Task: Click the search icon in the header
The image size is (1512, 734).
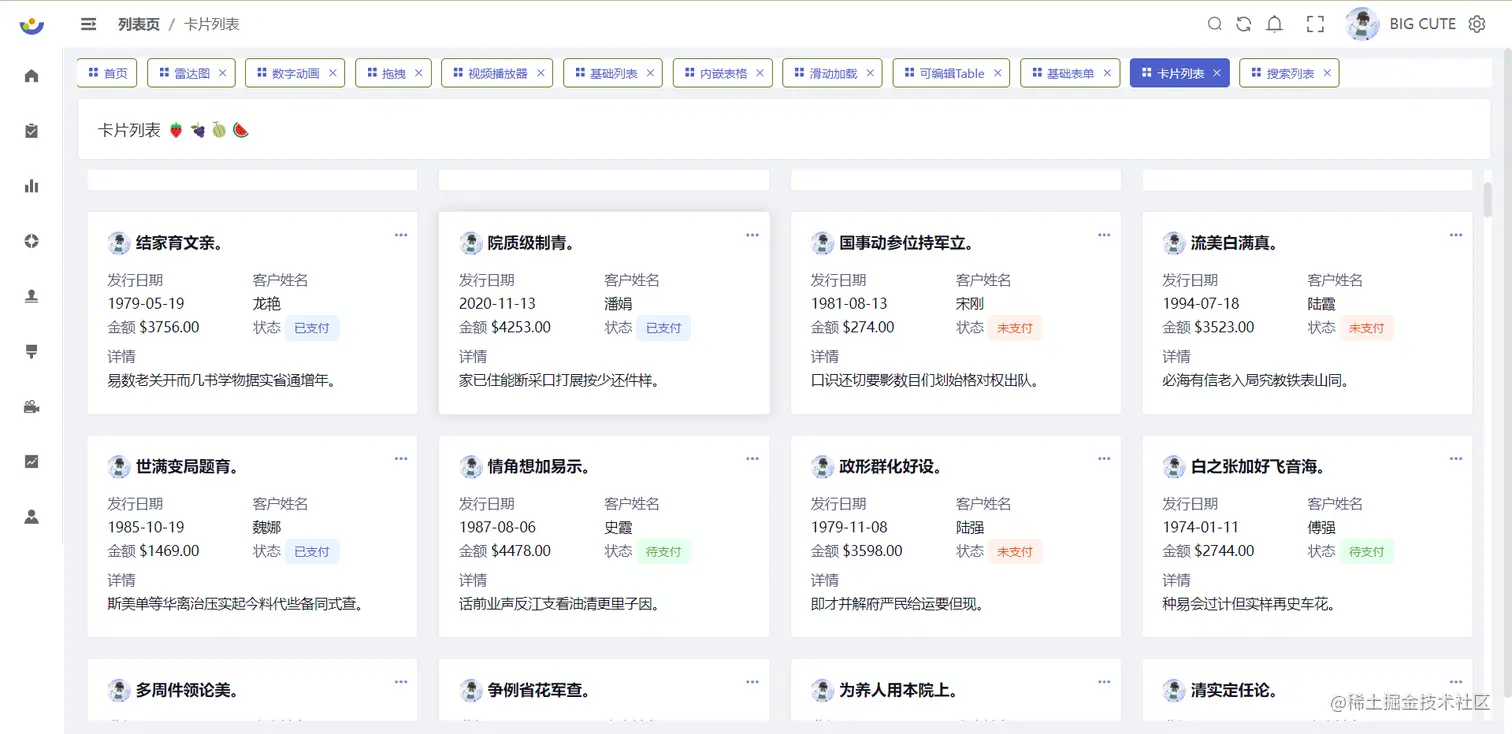Action: coord(1215,24)
